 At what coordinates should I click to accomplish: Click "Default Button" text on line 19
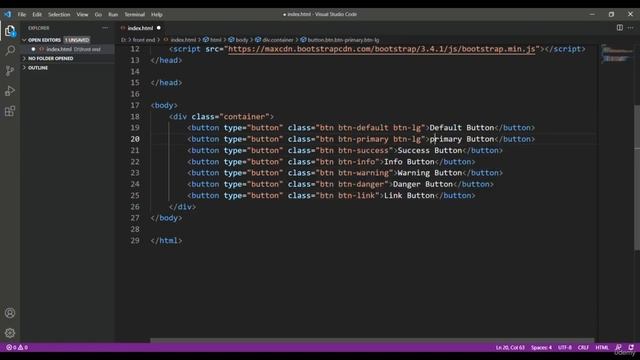[462, 128]
